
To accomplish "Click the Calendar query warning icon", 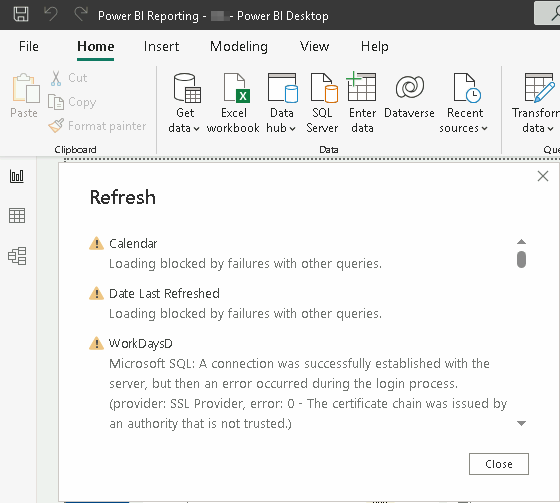I will click(96, 243).
